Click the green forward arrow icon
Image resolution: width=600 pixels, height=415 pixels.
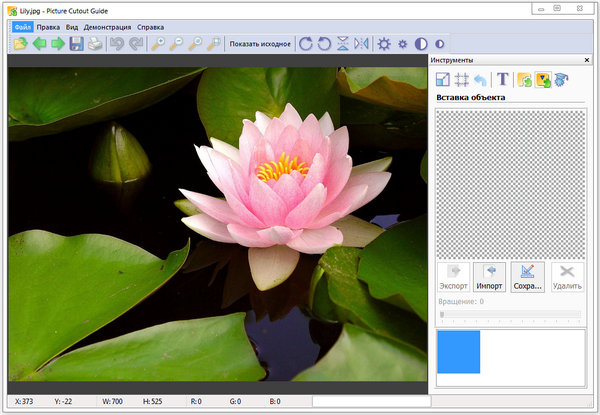[x=58, y=44]
